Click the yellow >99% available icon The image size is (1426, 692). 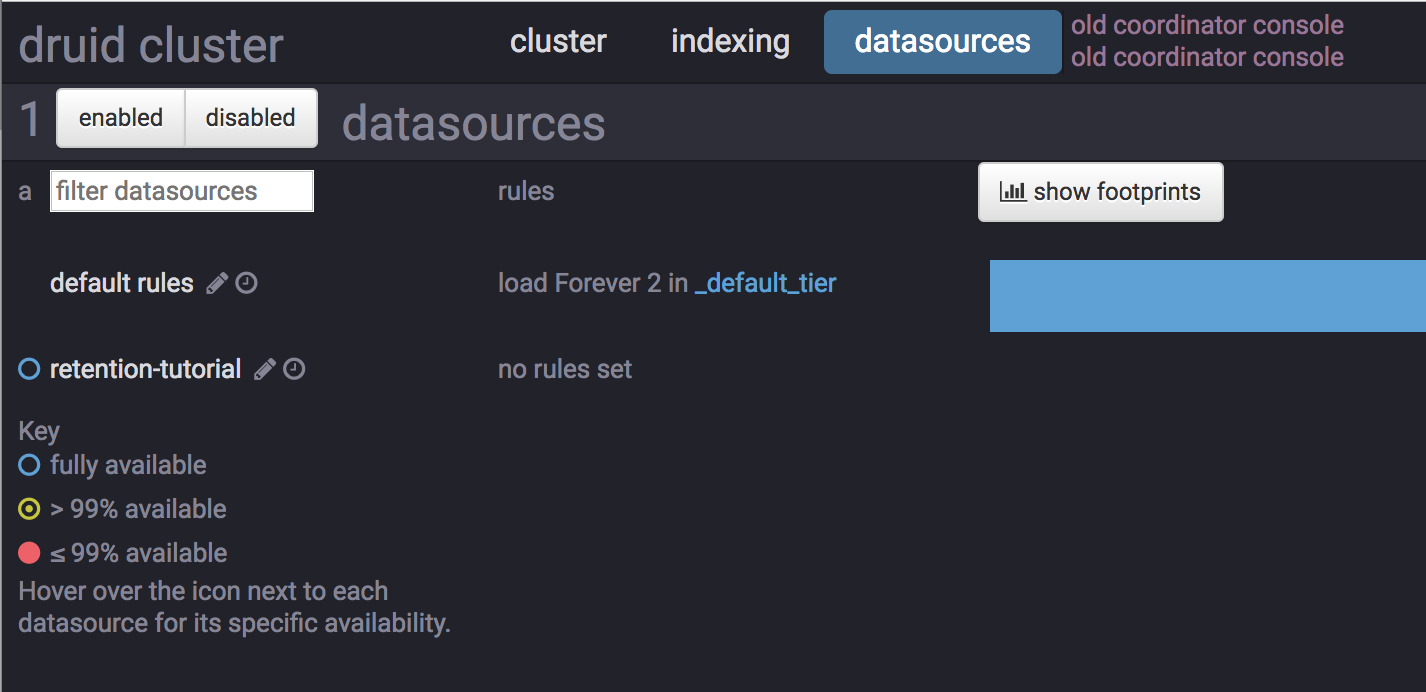pyautogui.click(x=30, y=509)
